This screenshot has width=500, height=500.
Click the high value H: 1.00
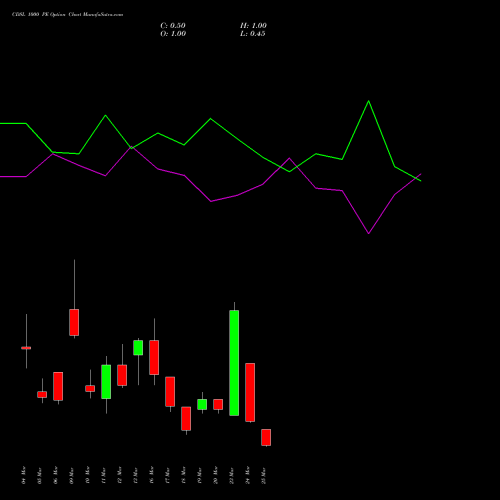tap(253, 26)
